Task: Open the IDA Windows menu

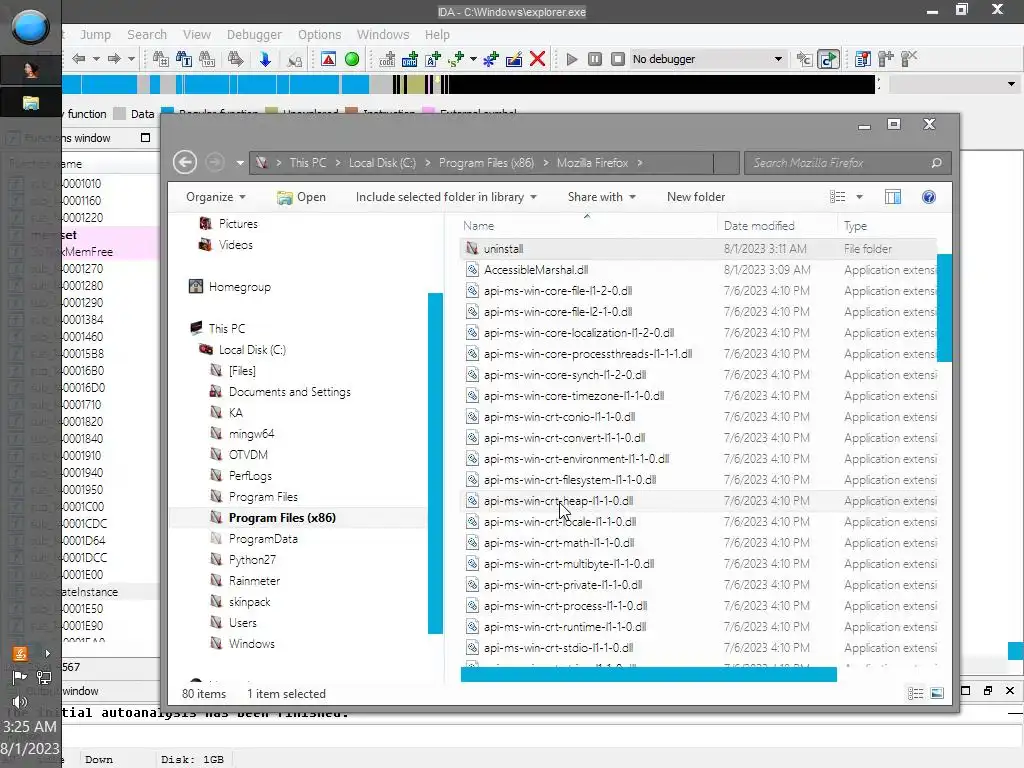Action: coord(383,35)
